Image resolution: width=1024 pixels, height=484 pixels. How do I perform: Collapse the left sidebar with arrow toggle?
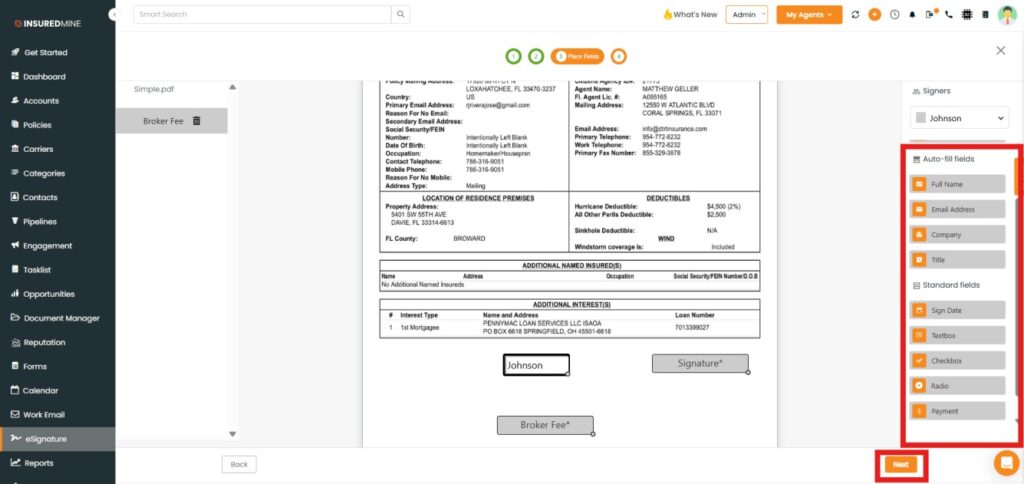tap(116, 15)
